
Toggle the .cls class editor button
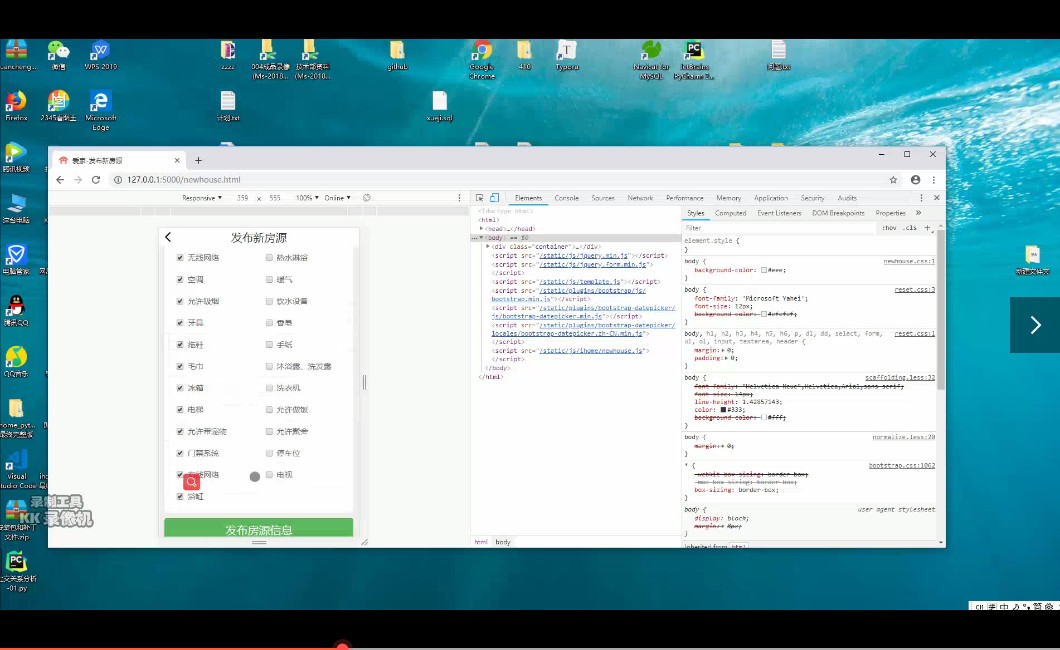(x=911, y=228)
